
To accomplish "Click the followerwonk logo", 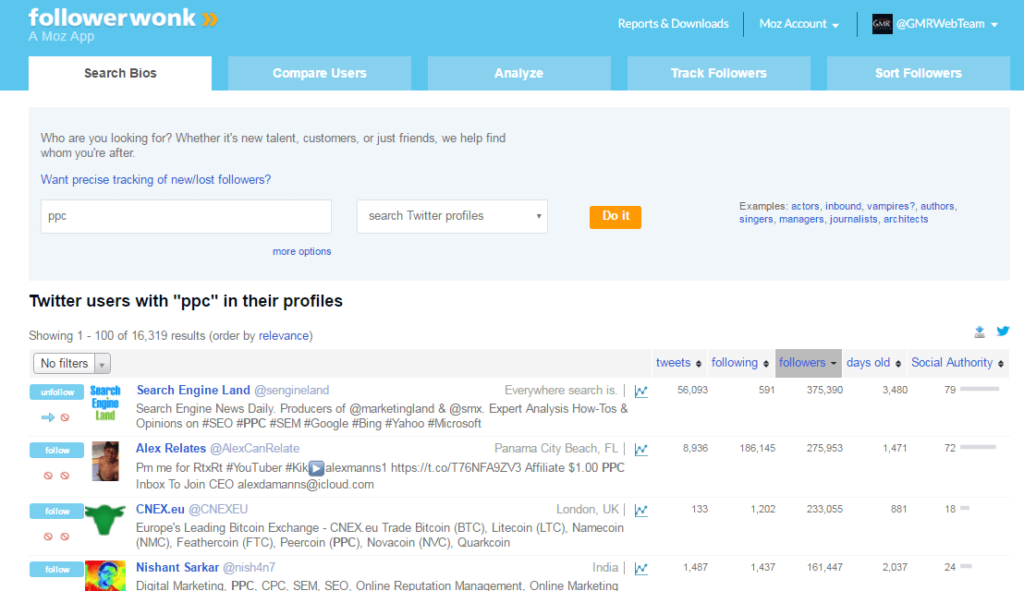I will pos(123,18).
